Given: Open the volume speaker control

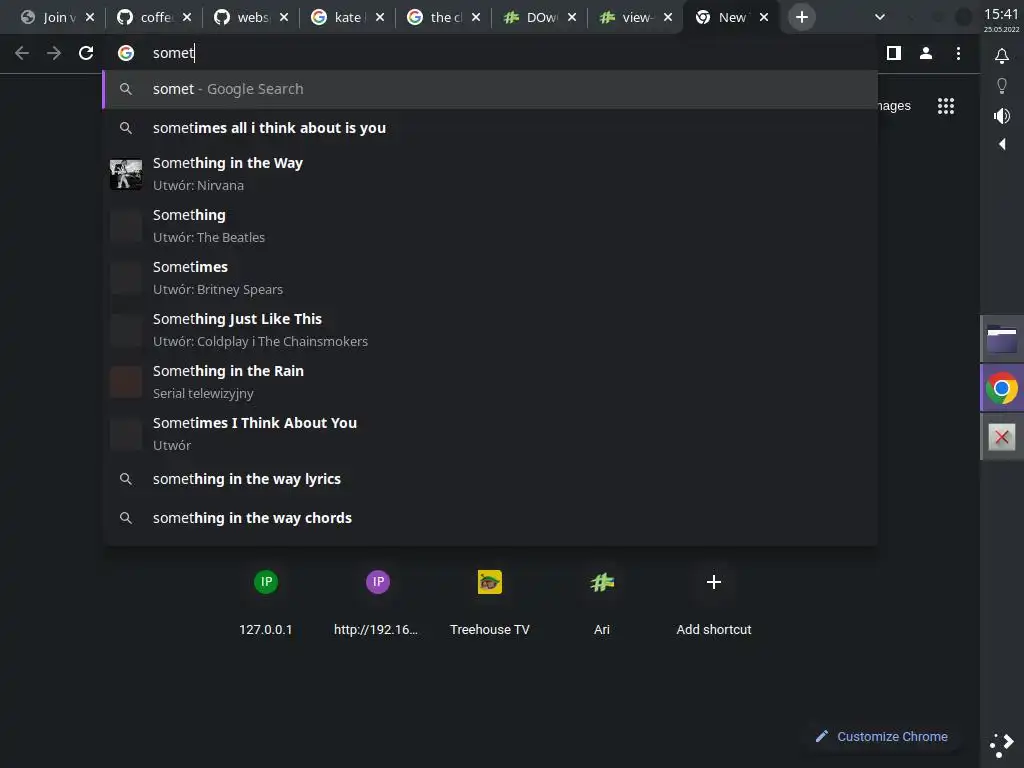Looking at the screenshot, I should pyautogui.click(x=1002, y=116).
